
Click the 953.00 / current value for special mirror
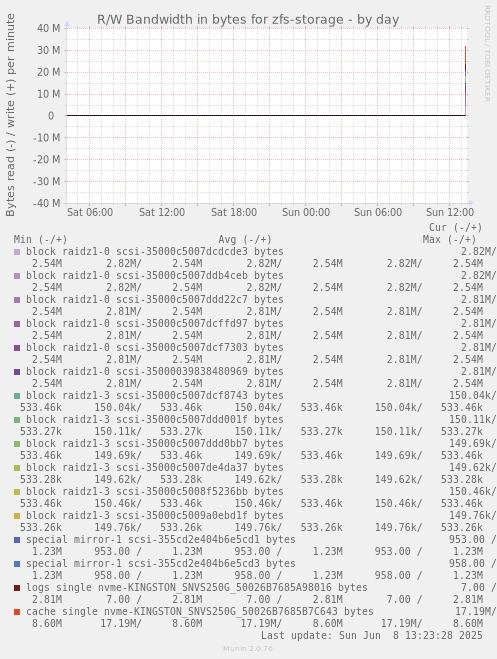(473, 539)
